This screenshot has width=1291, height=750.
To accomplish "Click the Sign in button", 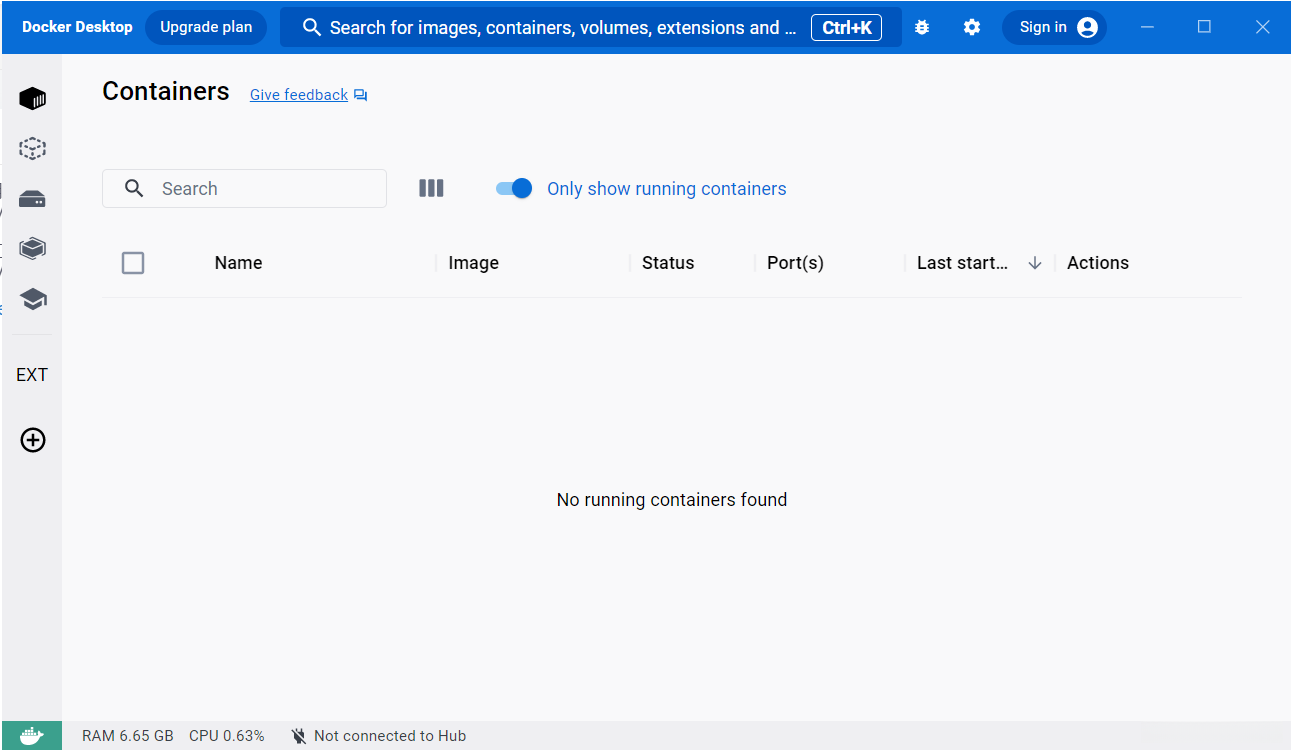I will point(1054,28).
